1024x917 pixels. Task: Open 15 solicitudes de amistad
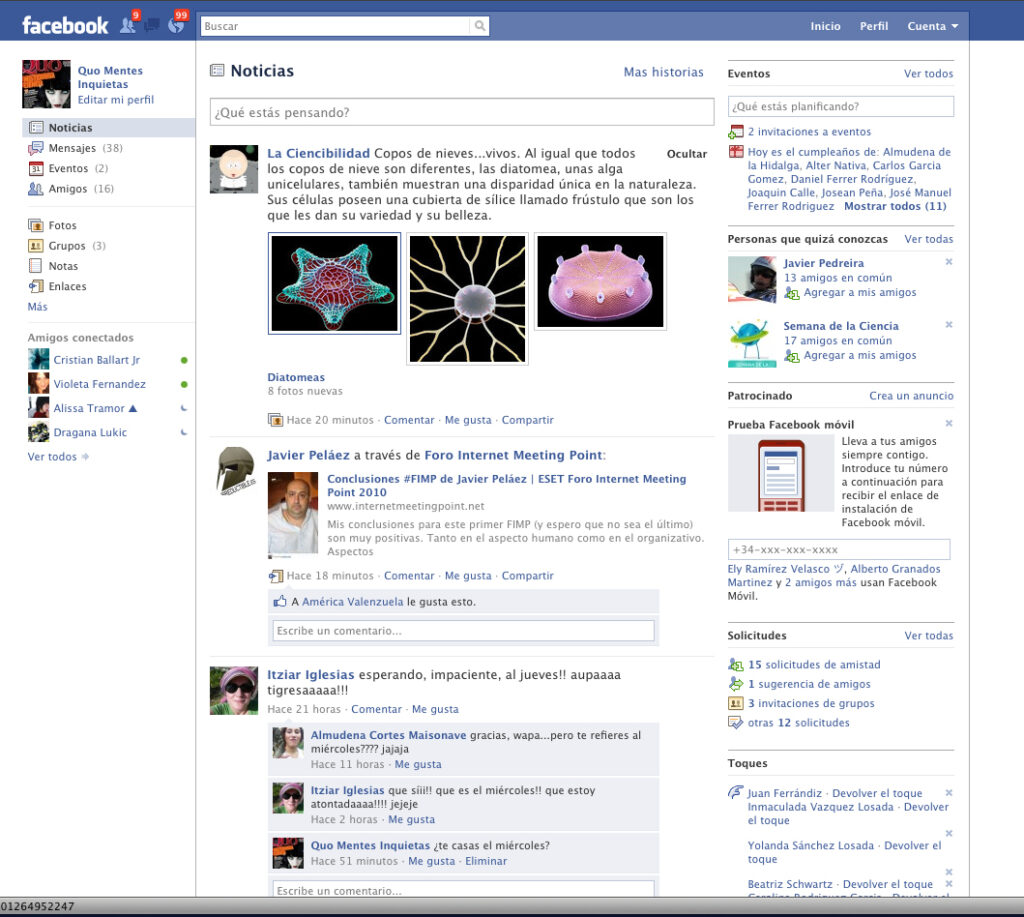tap(814, 665)
